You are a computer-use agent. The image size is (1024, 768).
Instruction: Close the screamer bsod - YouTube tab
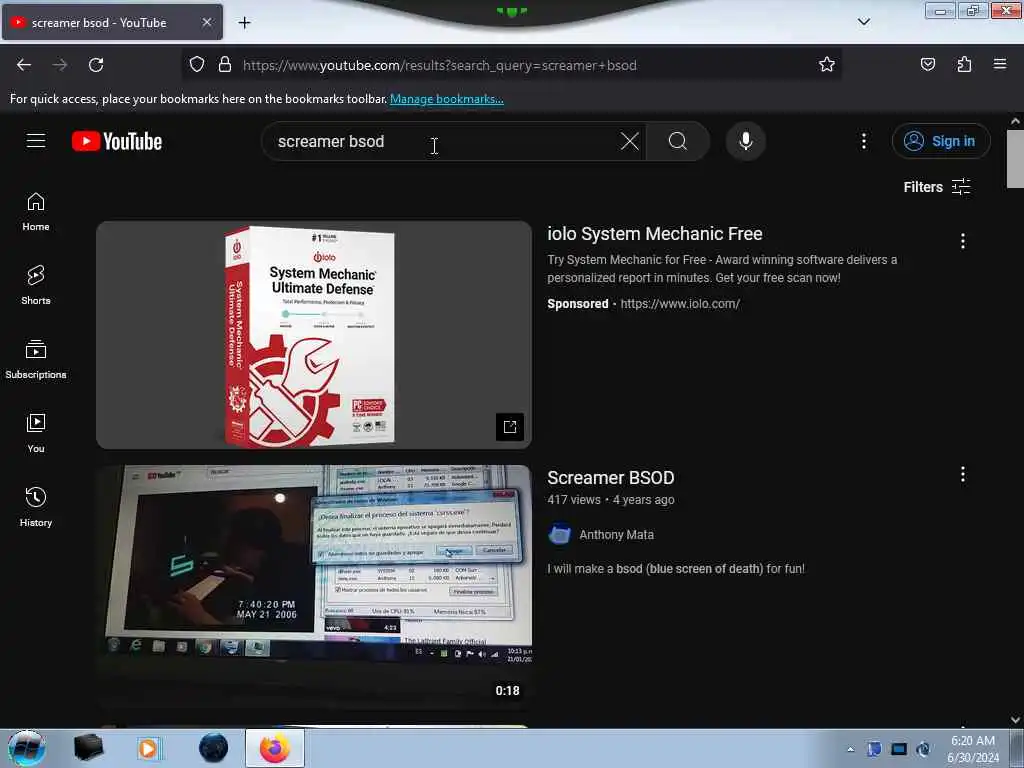click(206, 22)
